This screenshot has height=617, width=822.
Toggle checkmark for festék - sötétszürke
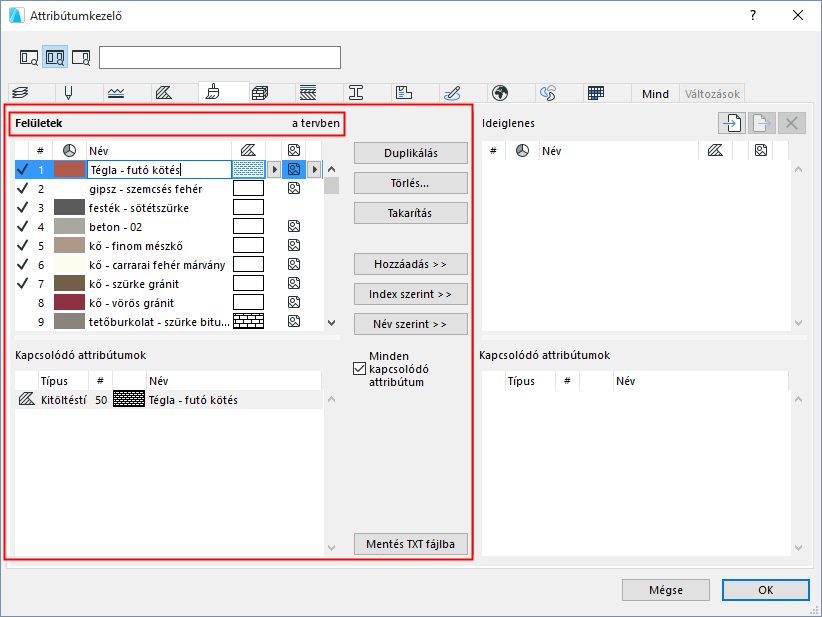pos(23,208)
